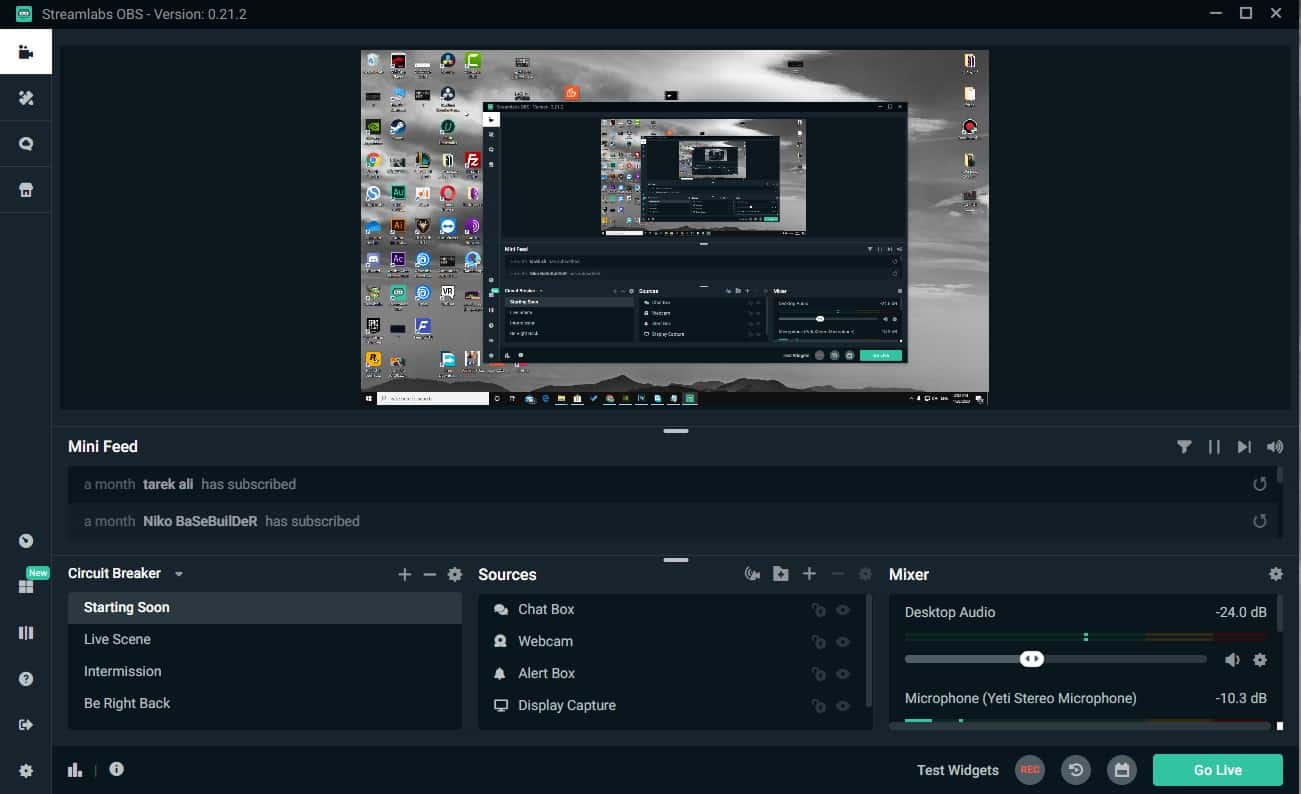
Task: Click the info icon in bottom bar
Action: coord(117,769)
